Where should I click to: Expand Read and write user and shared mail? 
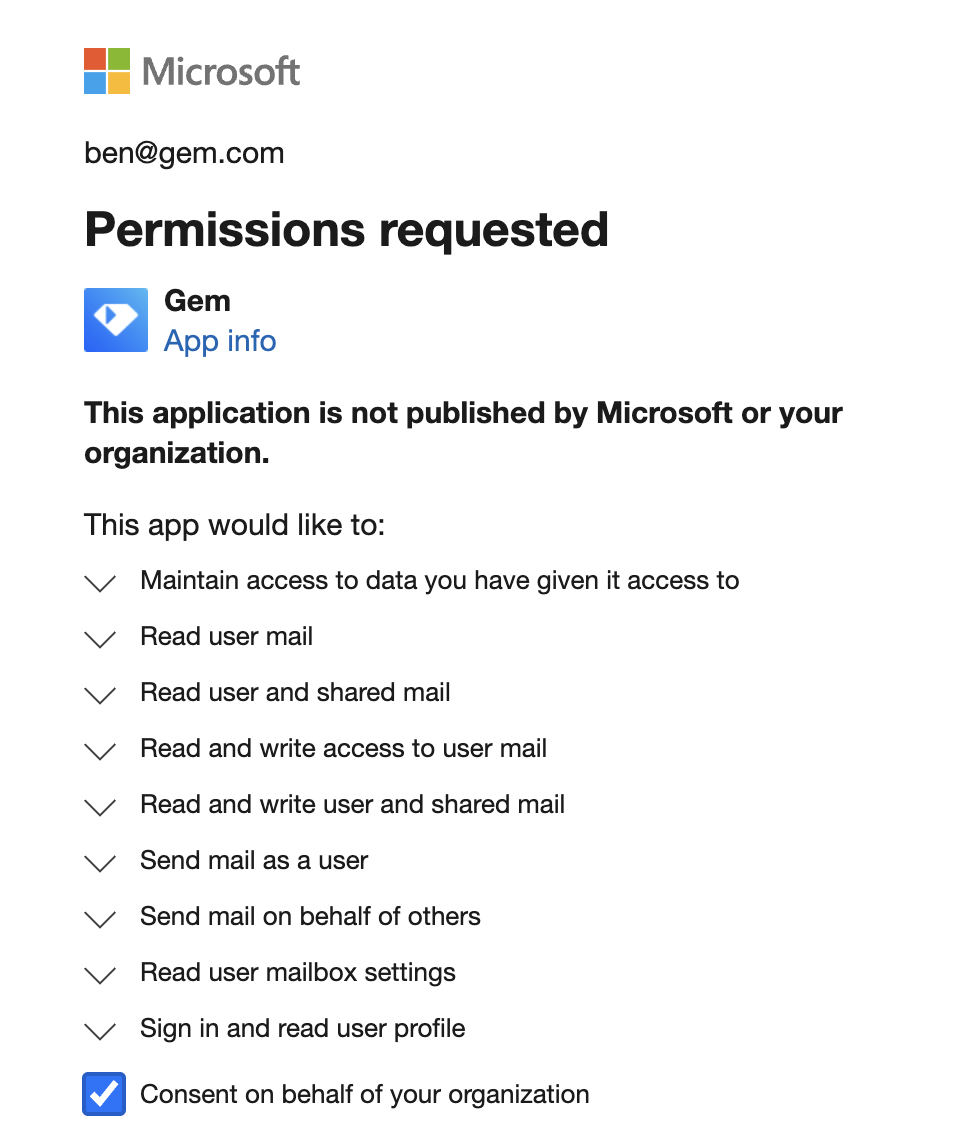tap(100, 806)
